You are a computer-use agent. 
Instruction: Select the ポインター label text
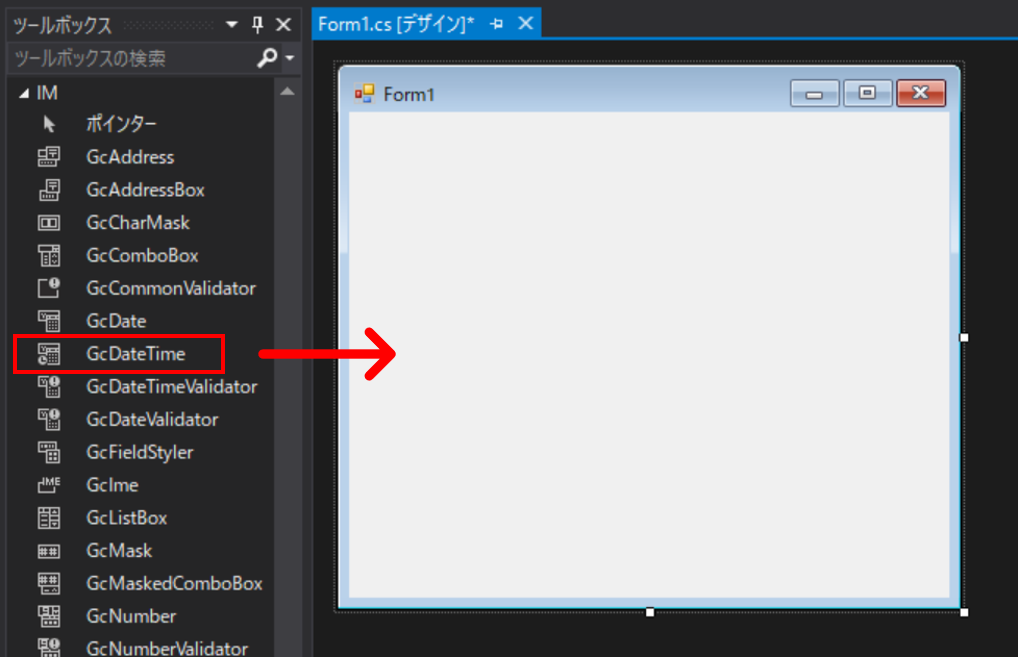(121, 123)
